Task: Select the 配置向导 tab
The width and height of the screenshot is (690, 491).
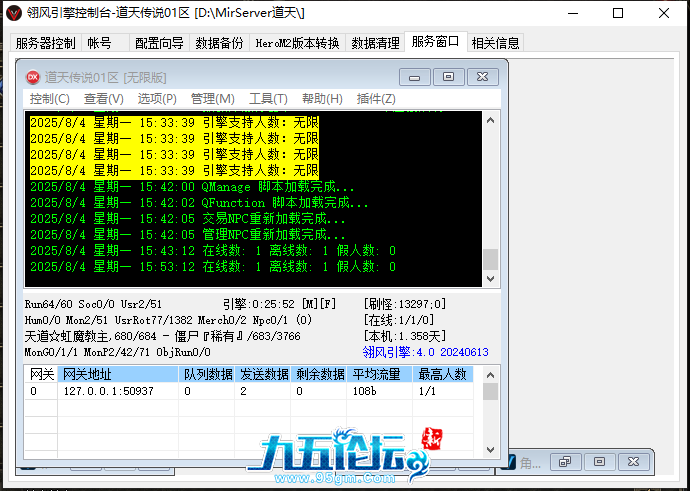Action: [x=159, y=43]
